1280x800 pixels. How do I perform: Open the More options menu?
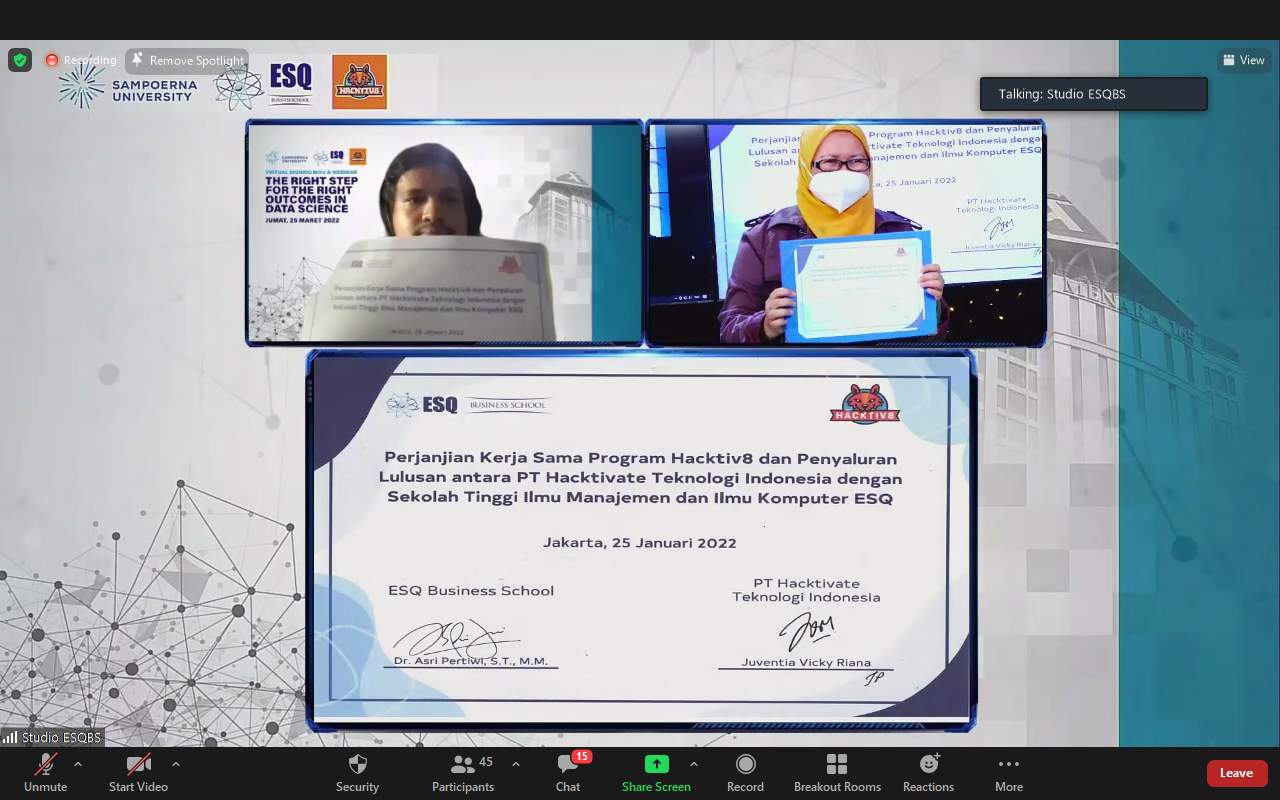(1009, 772)
